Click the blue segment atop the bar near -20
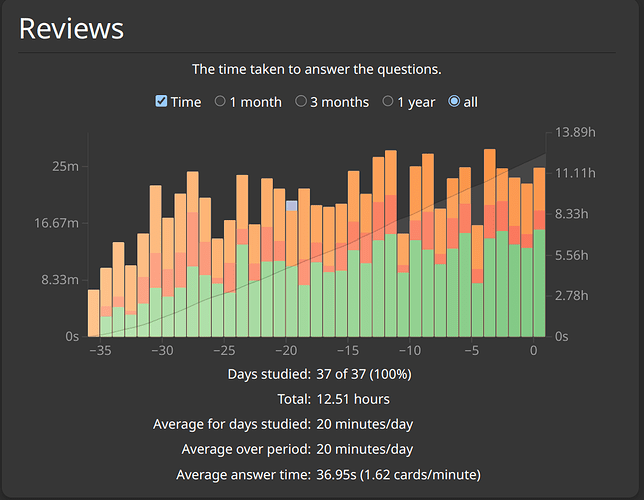 pyautogui.click(x=292, y=206)
